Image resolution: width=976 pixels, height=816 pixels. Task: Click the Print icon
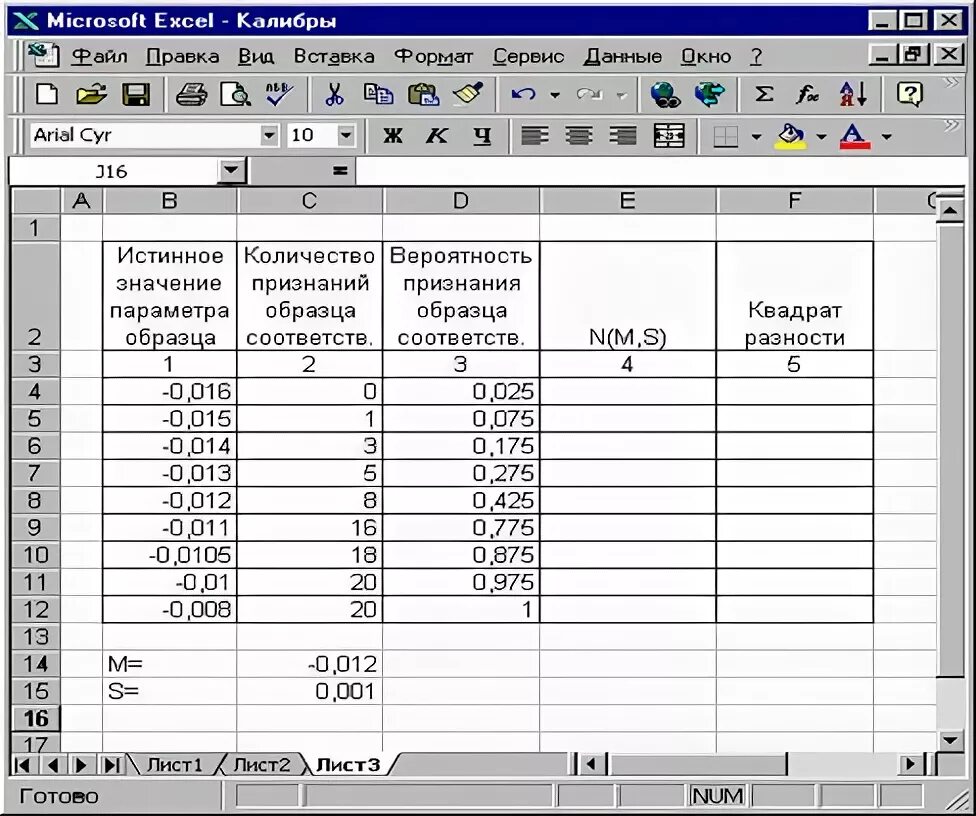[x=192, y=95]
